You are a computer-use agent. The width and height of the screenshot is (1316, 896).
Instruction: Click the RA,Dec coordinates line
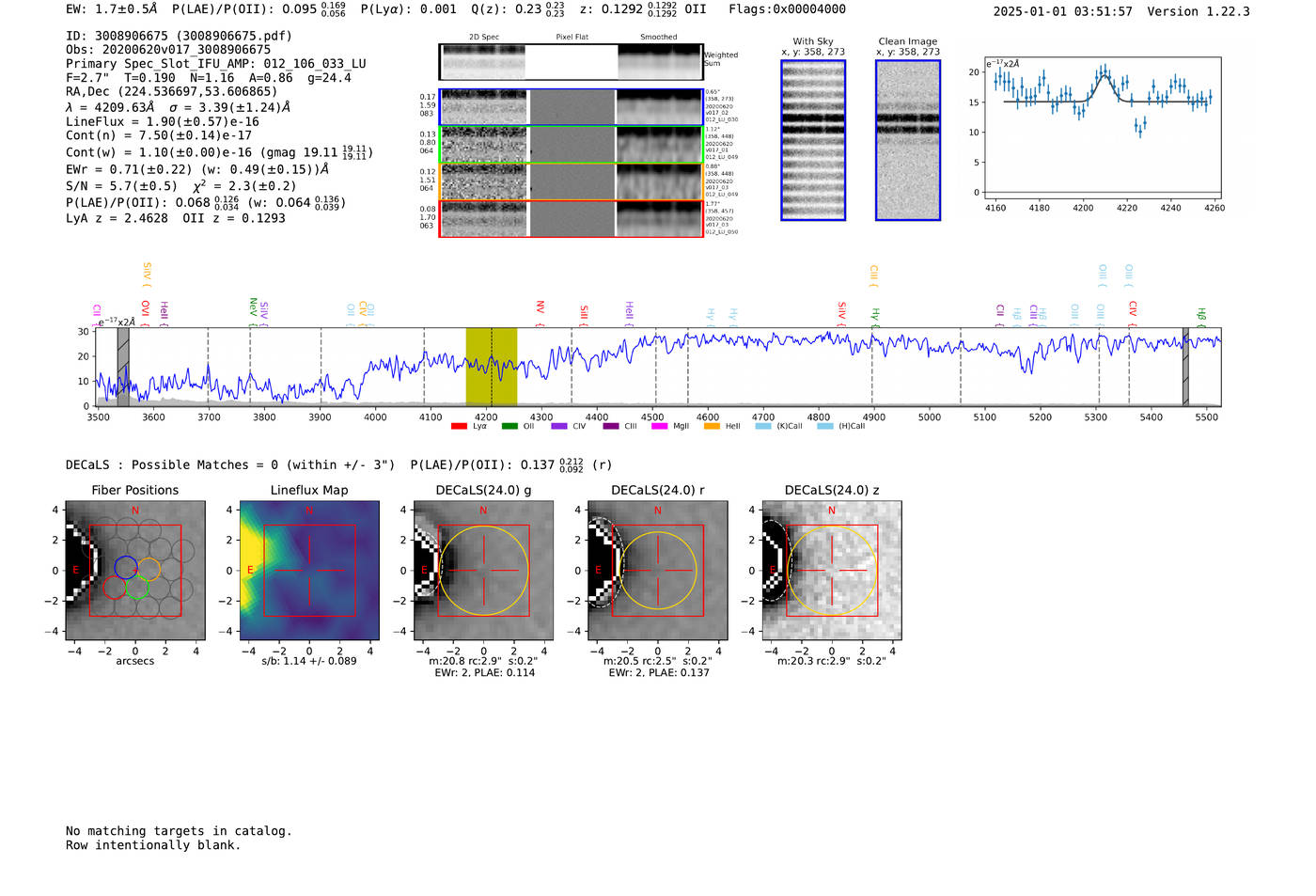[x=172, y=91]
